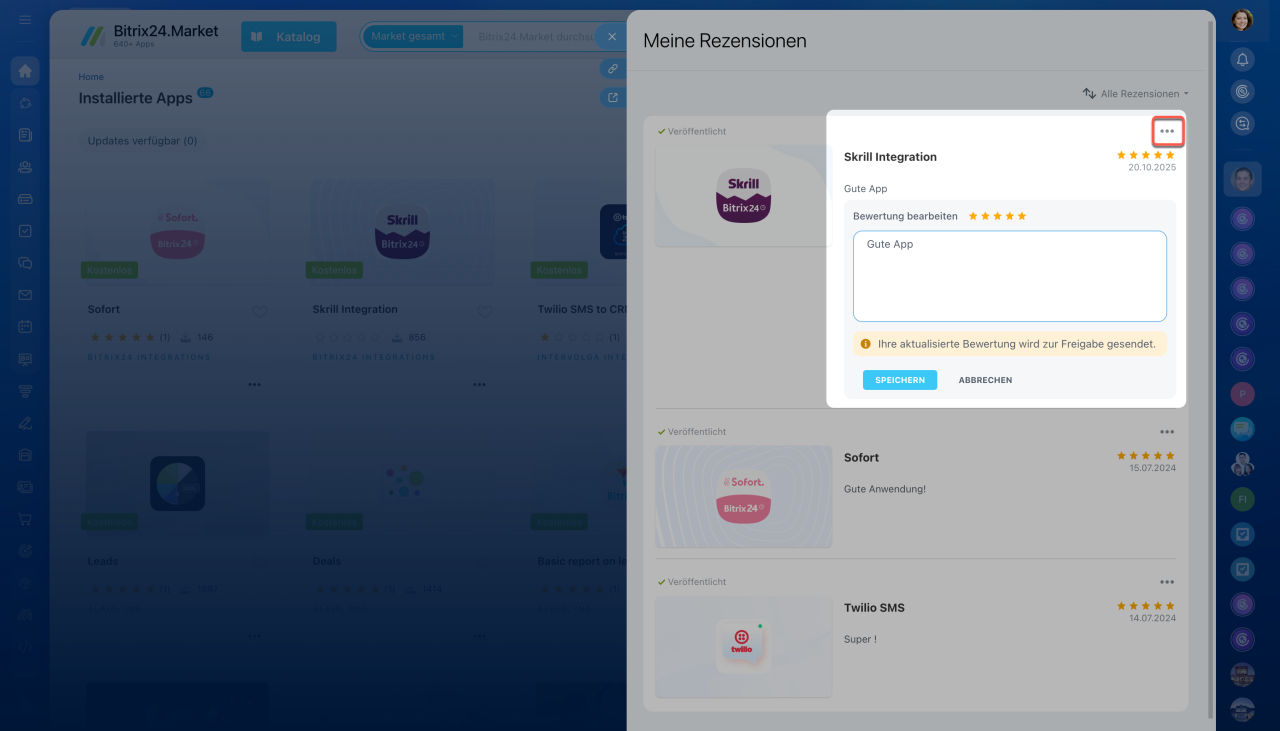Select the Updates verfügbar (0) filter

pos(142,141)
